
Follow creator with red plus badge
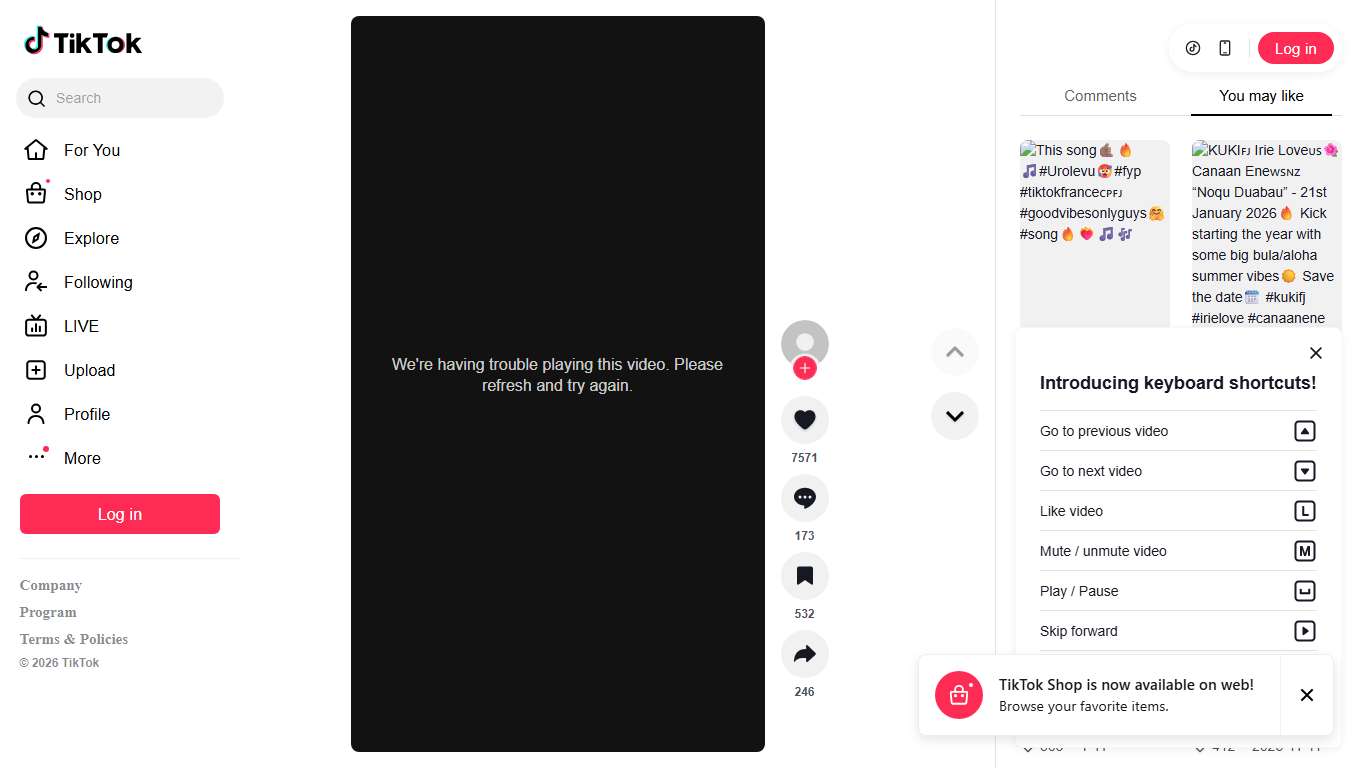[x=805, y=368]
